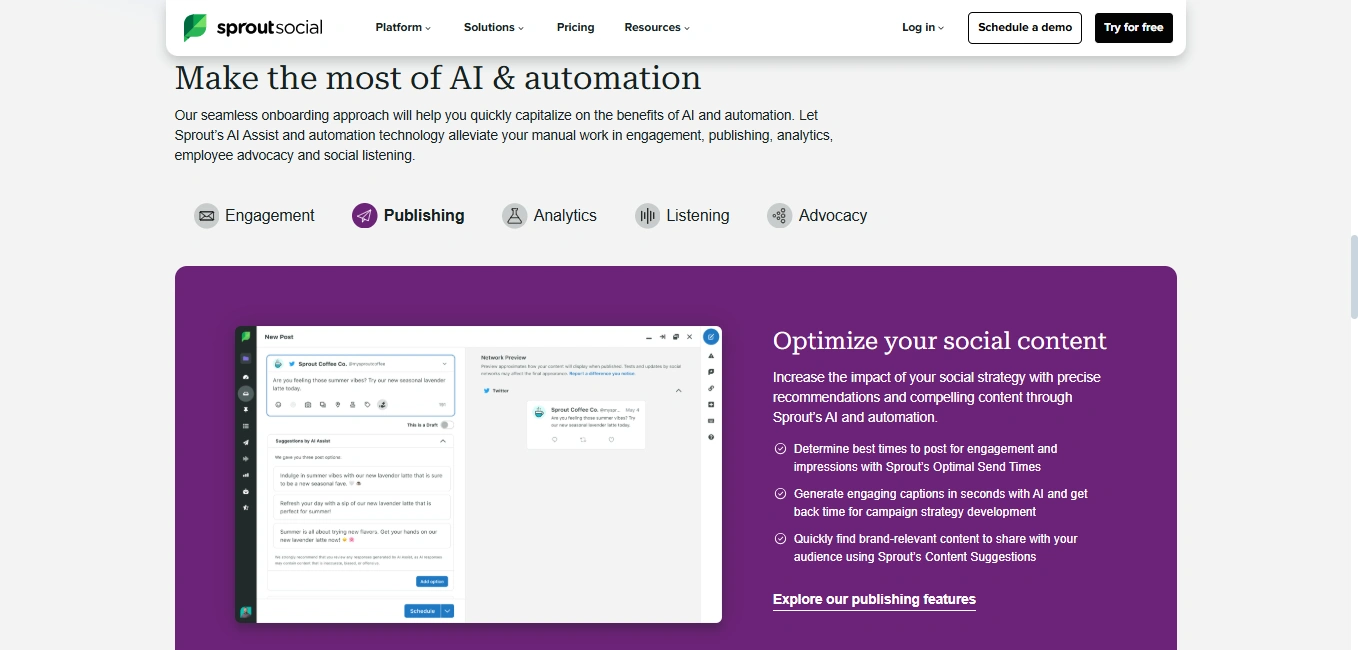Click the alert triangle icon in mockup right rail
Viewport: 1358px width, 650px height.
711,355
